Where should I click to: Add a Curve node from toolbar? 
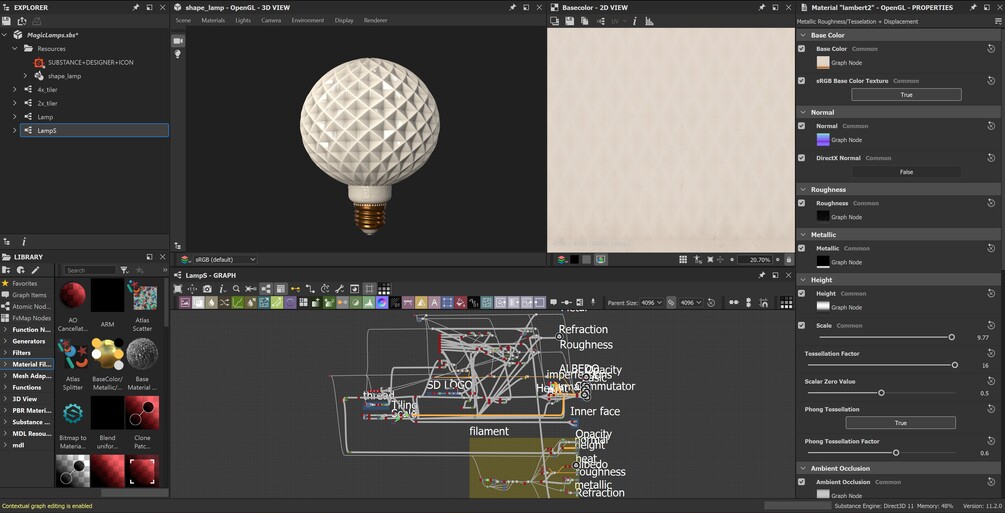point(238,303)
